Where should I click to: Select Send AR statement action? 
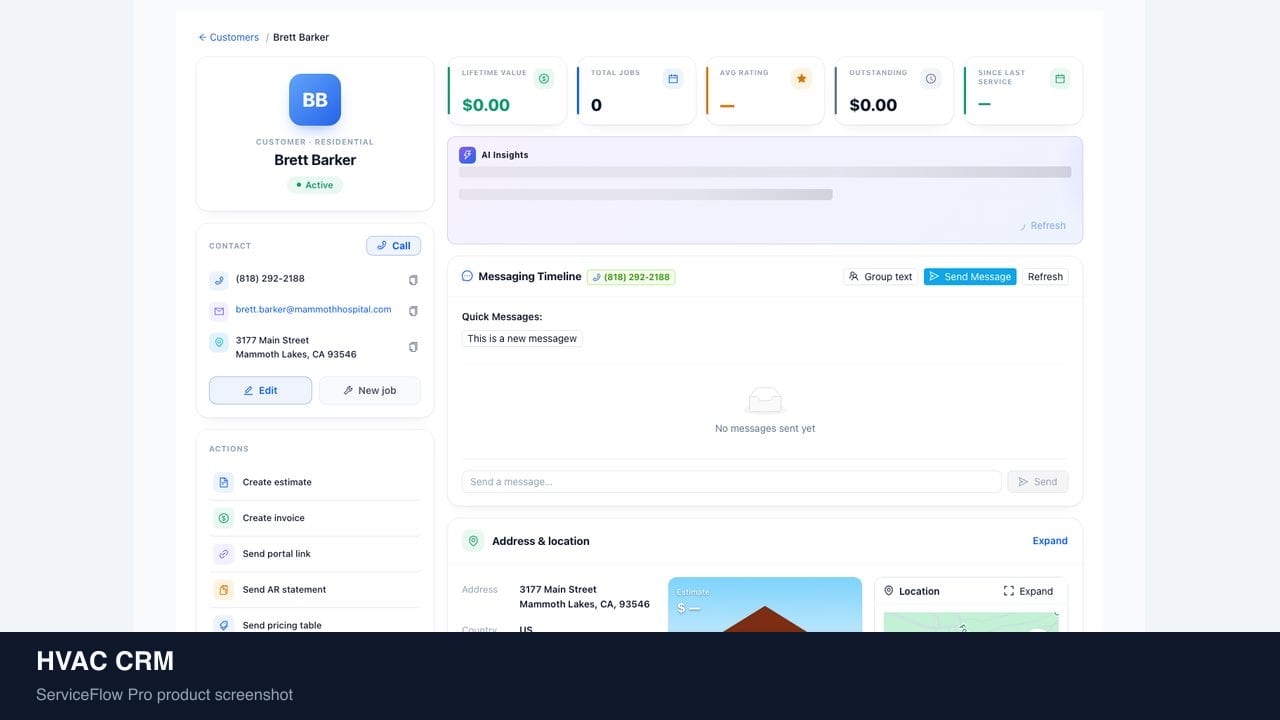tap(315, 590)
